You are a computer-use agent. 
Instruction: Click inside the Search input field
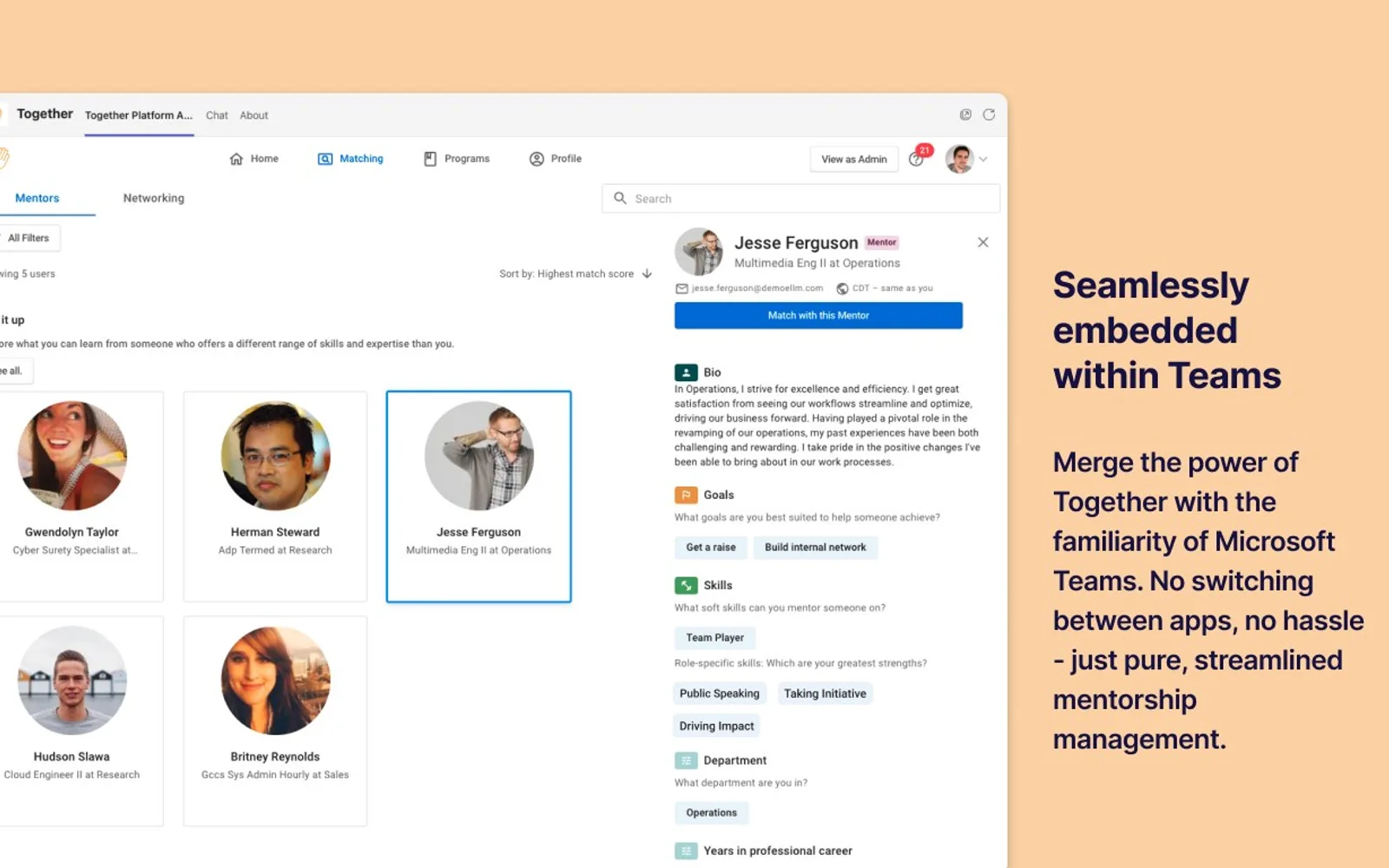click(800, 199)
